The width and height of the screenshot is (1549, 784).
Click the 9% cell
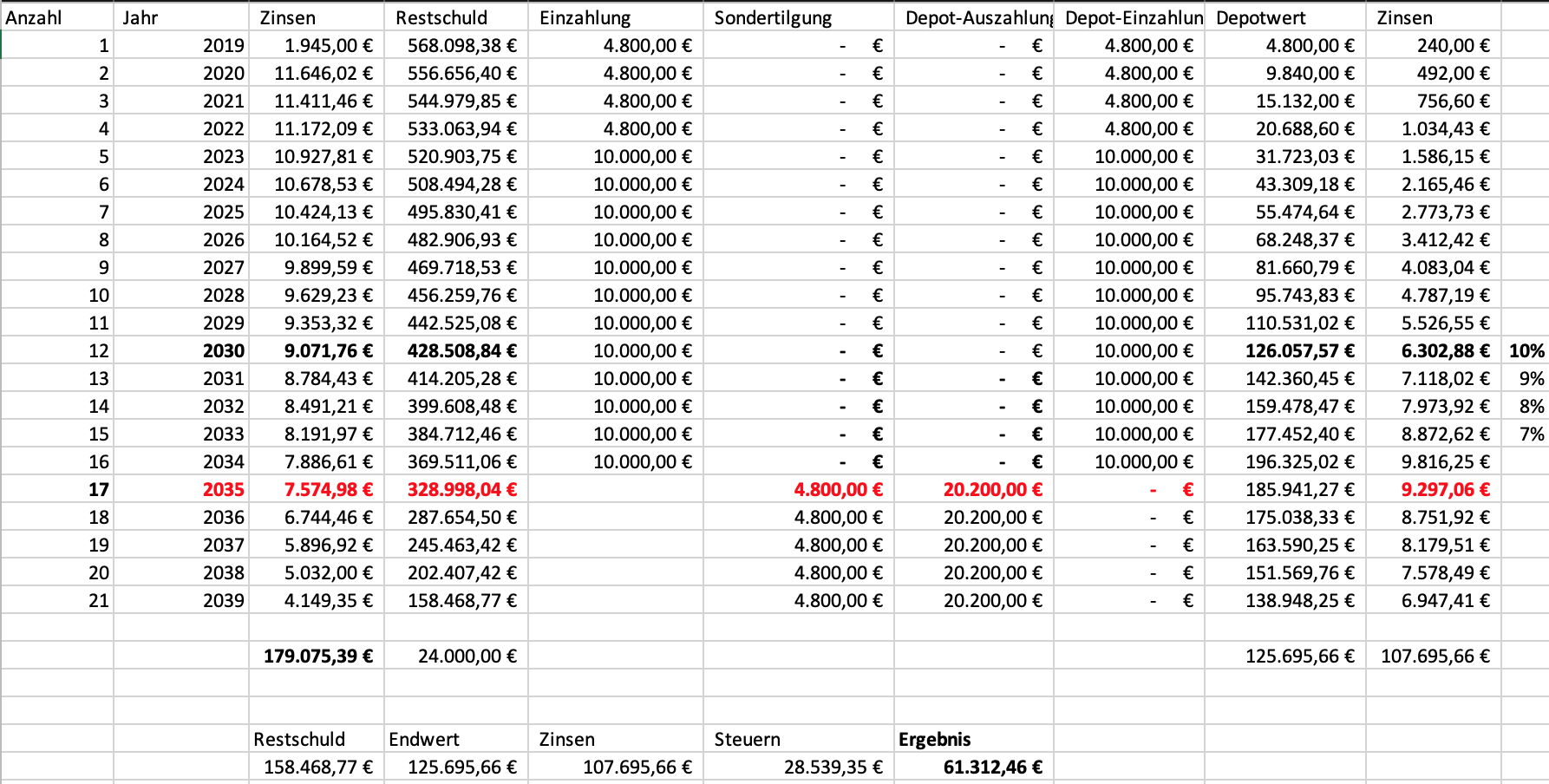[1526, 378]
